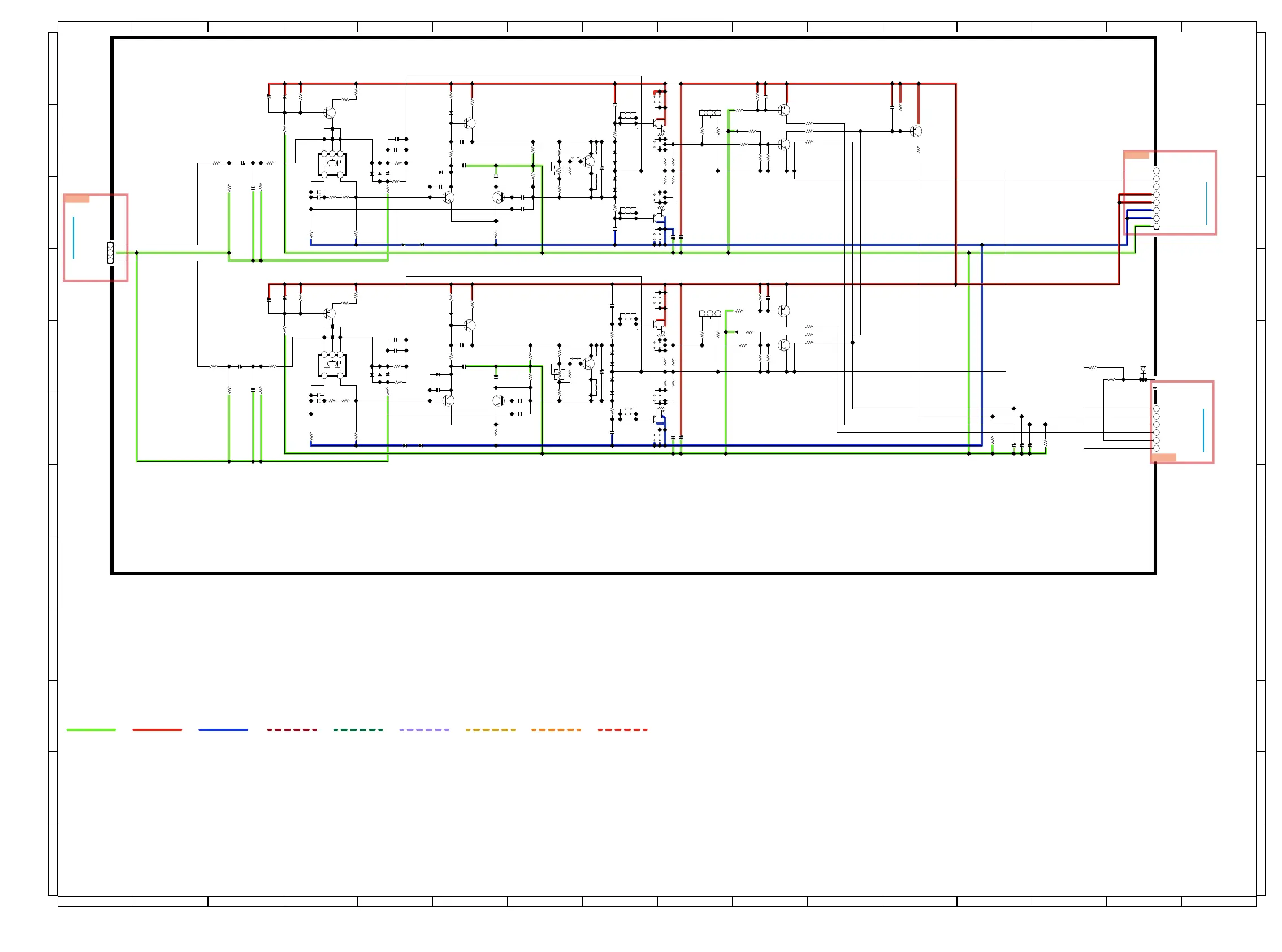Screen dimensions: 1282x952
Task: Click the bright red dashed legend line
Action: tap(622, 730)
